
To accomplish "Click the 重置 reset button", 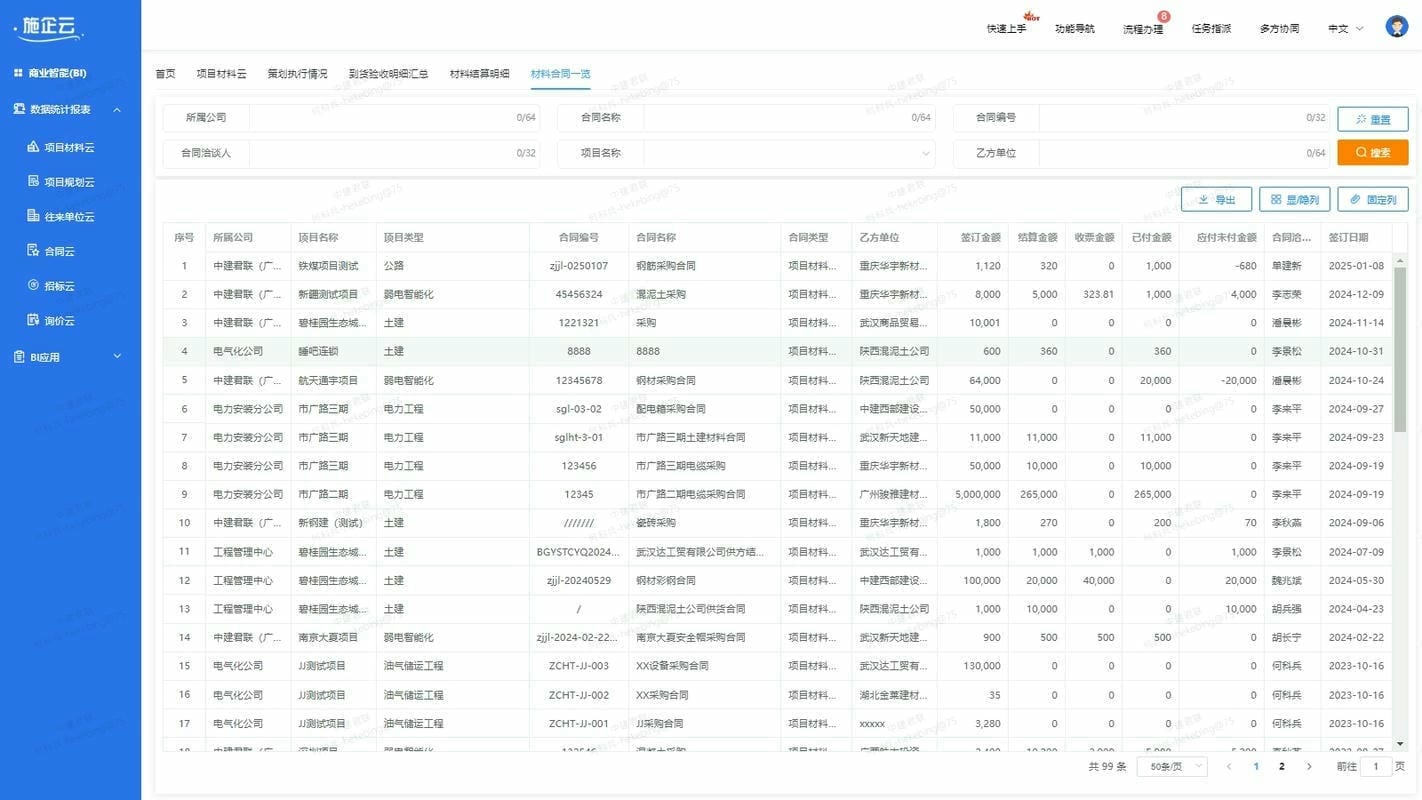I will [x=1373, y=119].
